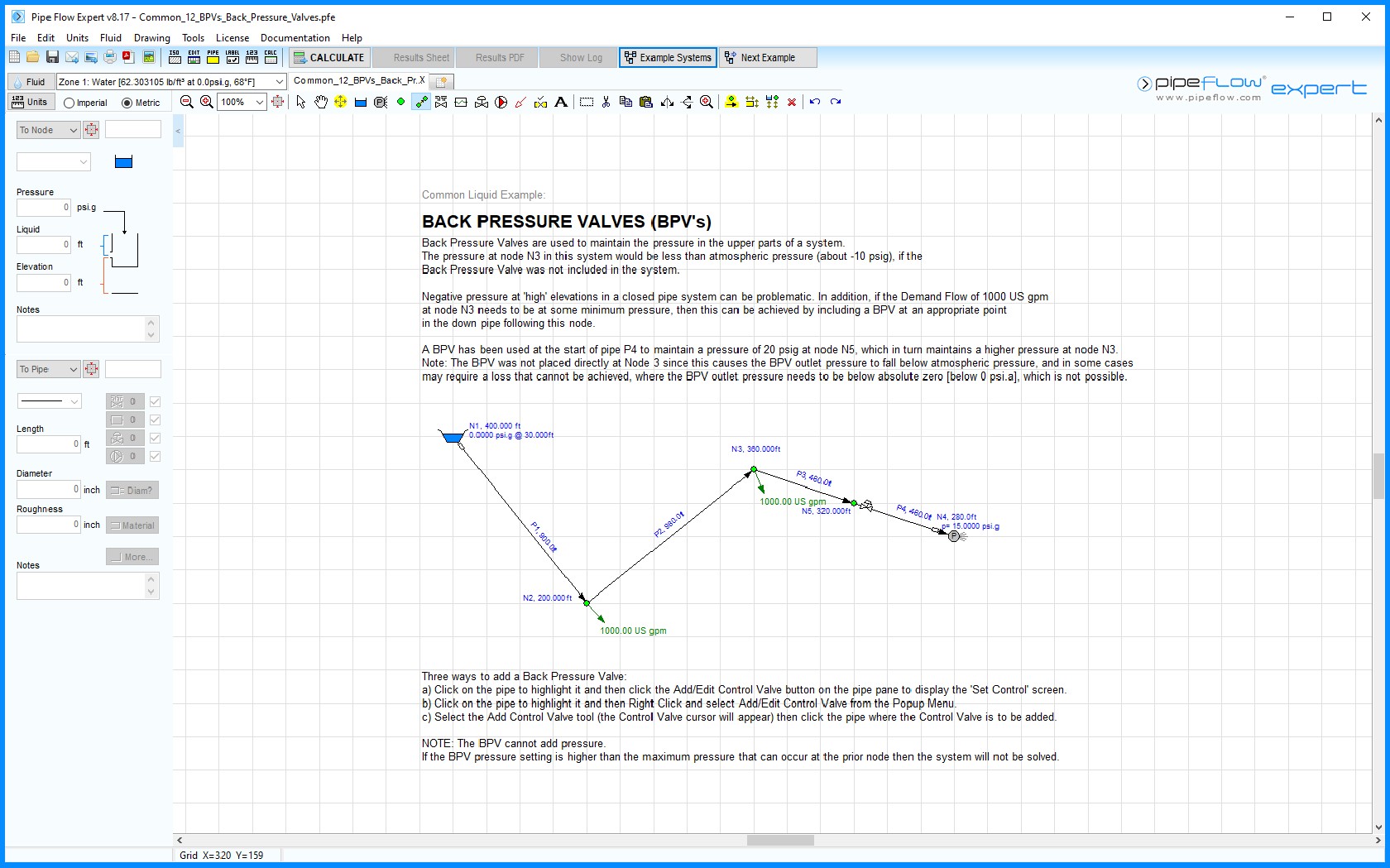The width and height of the screenshot is (1390, 868).
Task: Select the Add Text tool
Action: point(561,102)
